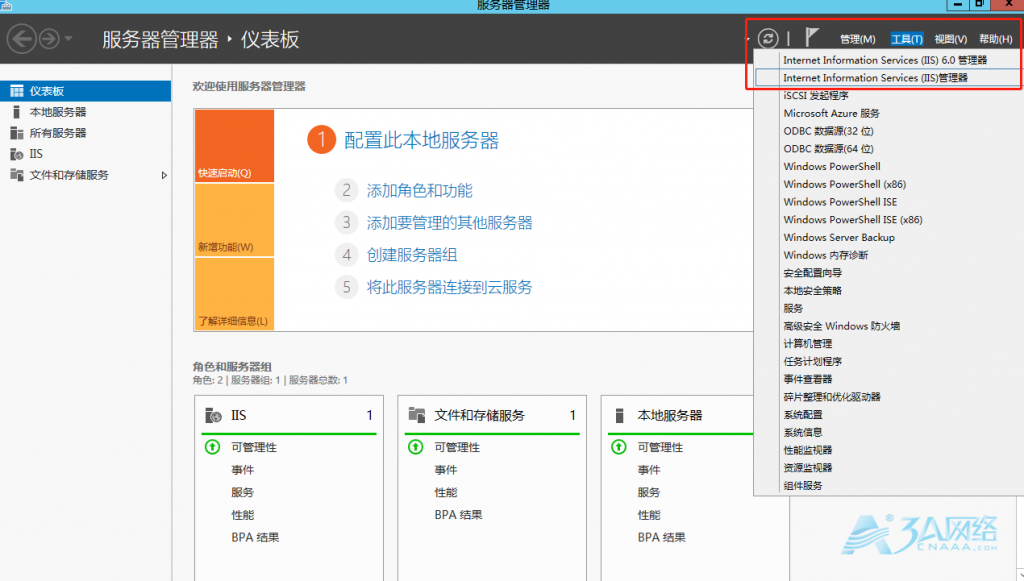Screen dimensions: 1024x581
Task: Click 配置此本地服务器 link
Action: (421, 140)
